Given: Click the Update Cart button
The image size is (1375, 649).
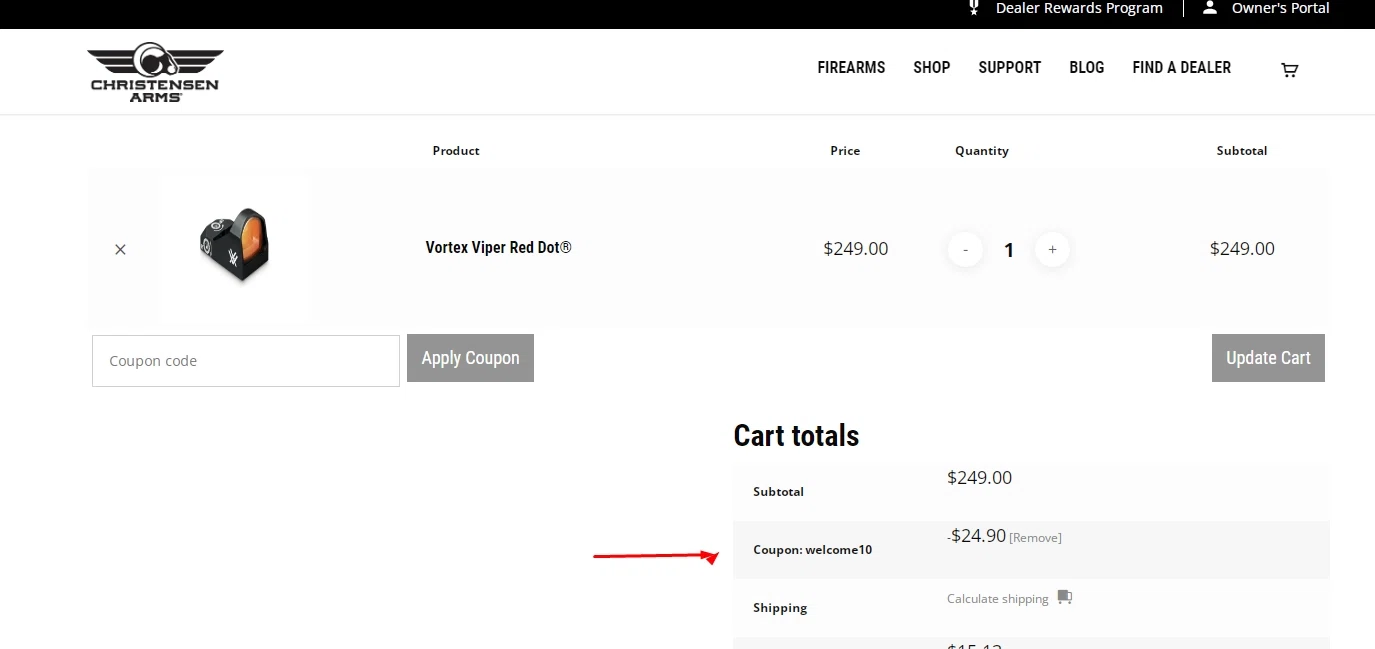Looking at the screenshot, I should (x=1268, y=358).
